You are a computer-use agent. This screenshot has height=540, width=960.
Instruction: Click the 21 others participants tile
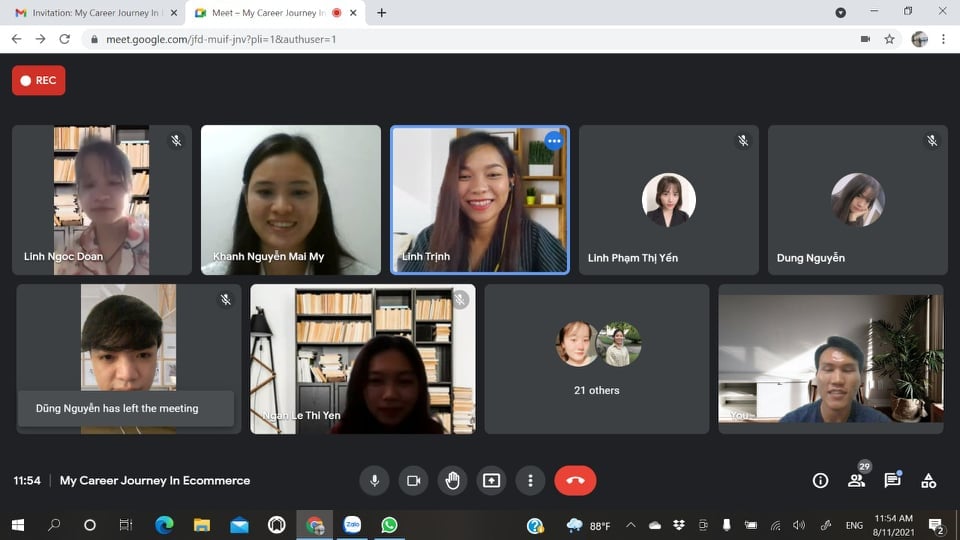click(597, 360)
